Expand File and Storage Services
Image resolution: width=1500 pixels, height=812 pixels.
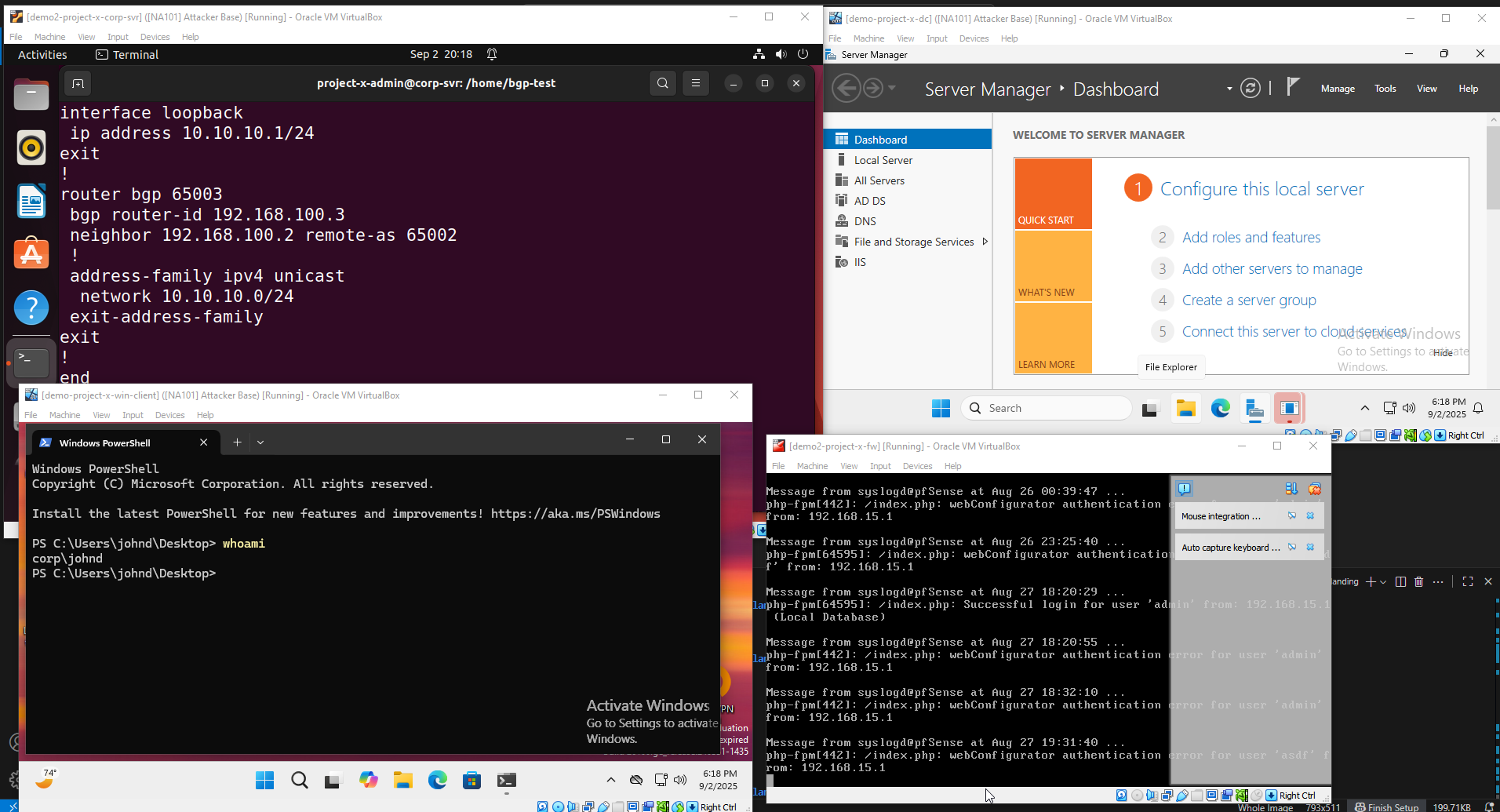(985, 242)
